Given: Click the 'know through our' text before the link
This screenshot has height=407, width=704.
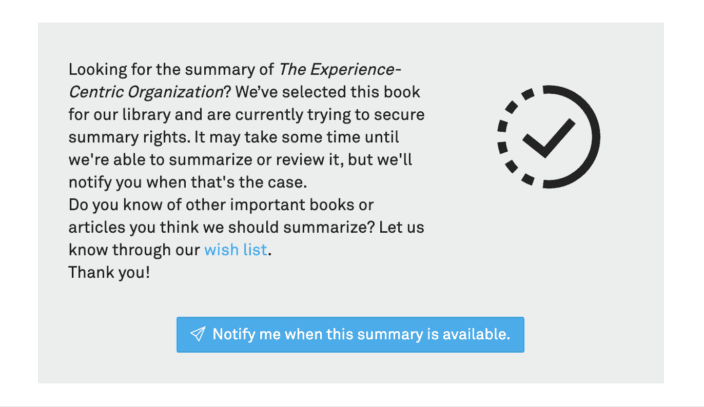Looking at the screenshot, I should tap(134, 249).
